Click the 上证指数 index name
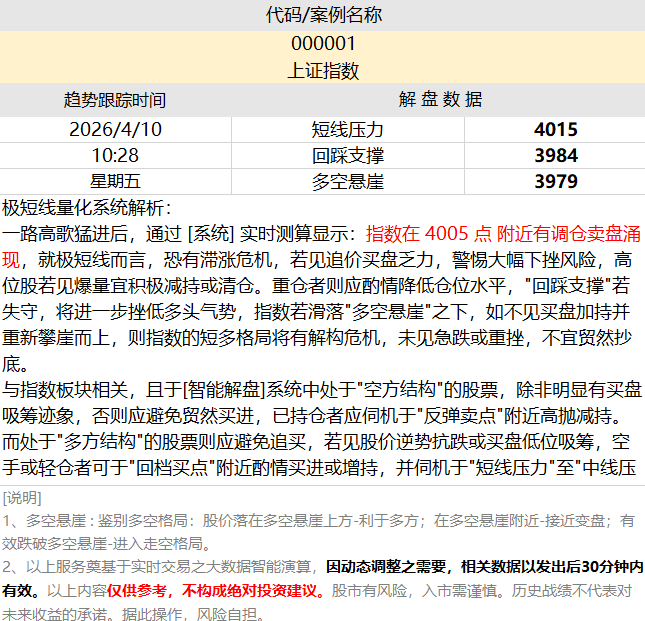This screenshot has height=621, width=645. click(x=323, y=71)
